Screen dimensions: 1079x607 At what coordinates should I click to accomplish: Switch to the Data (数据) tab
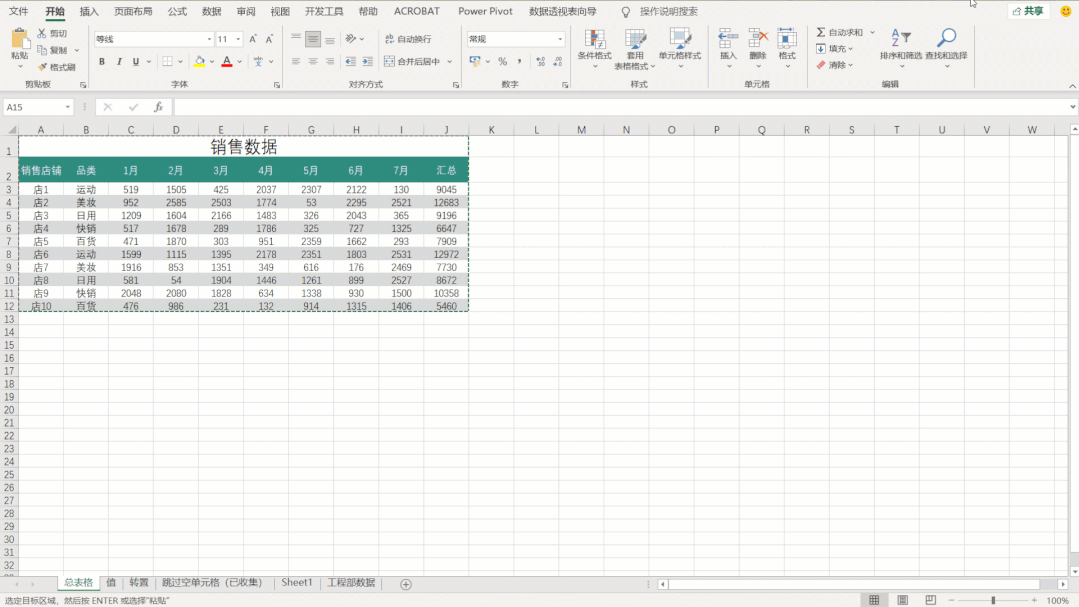211,12
